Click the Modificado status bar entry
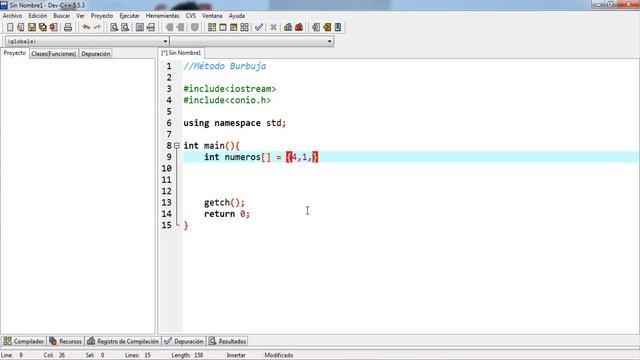This screenshot has height=360, width=640. click(x=279, y=355)
